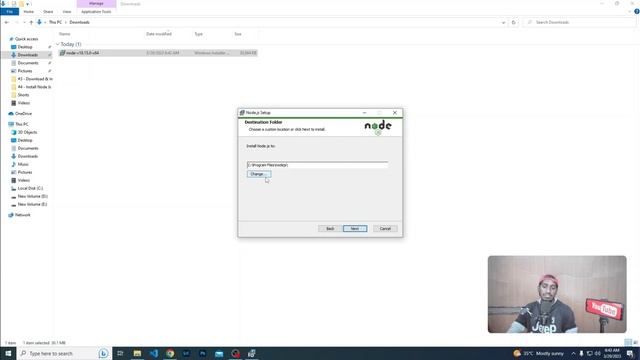Image resolution: width=640 pixels, height=360 pixels.
Task: Open Downloads under Quick access
Action: (27, 55)
